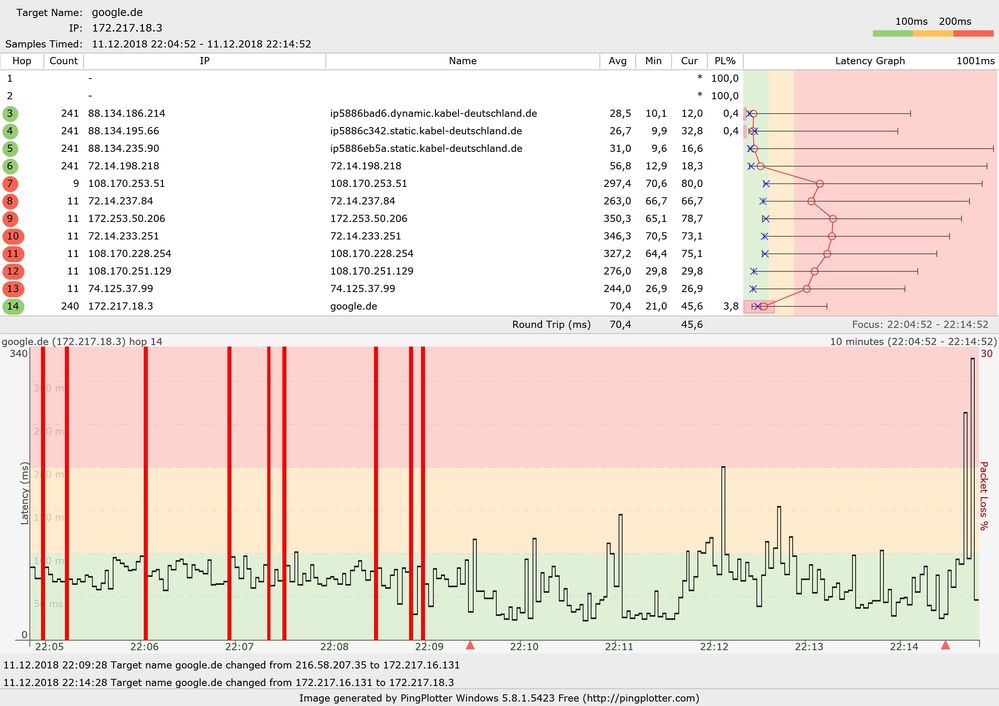The height and width of the screenshot is (706, 999).
Task: Select the green hop 6 indicator circle
Action: 9,166
